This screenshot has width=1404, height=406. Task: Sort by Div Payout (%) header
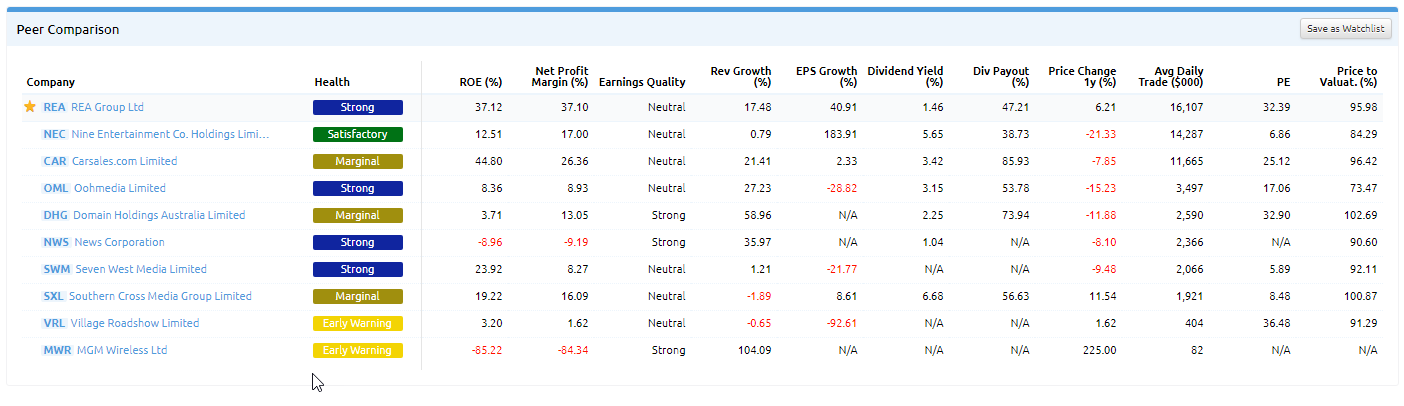tap(1001, 76)
